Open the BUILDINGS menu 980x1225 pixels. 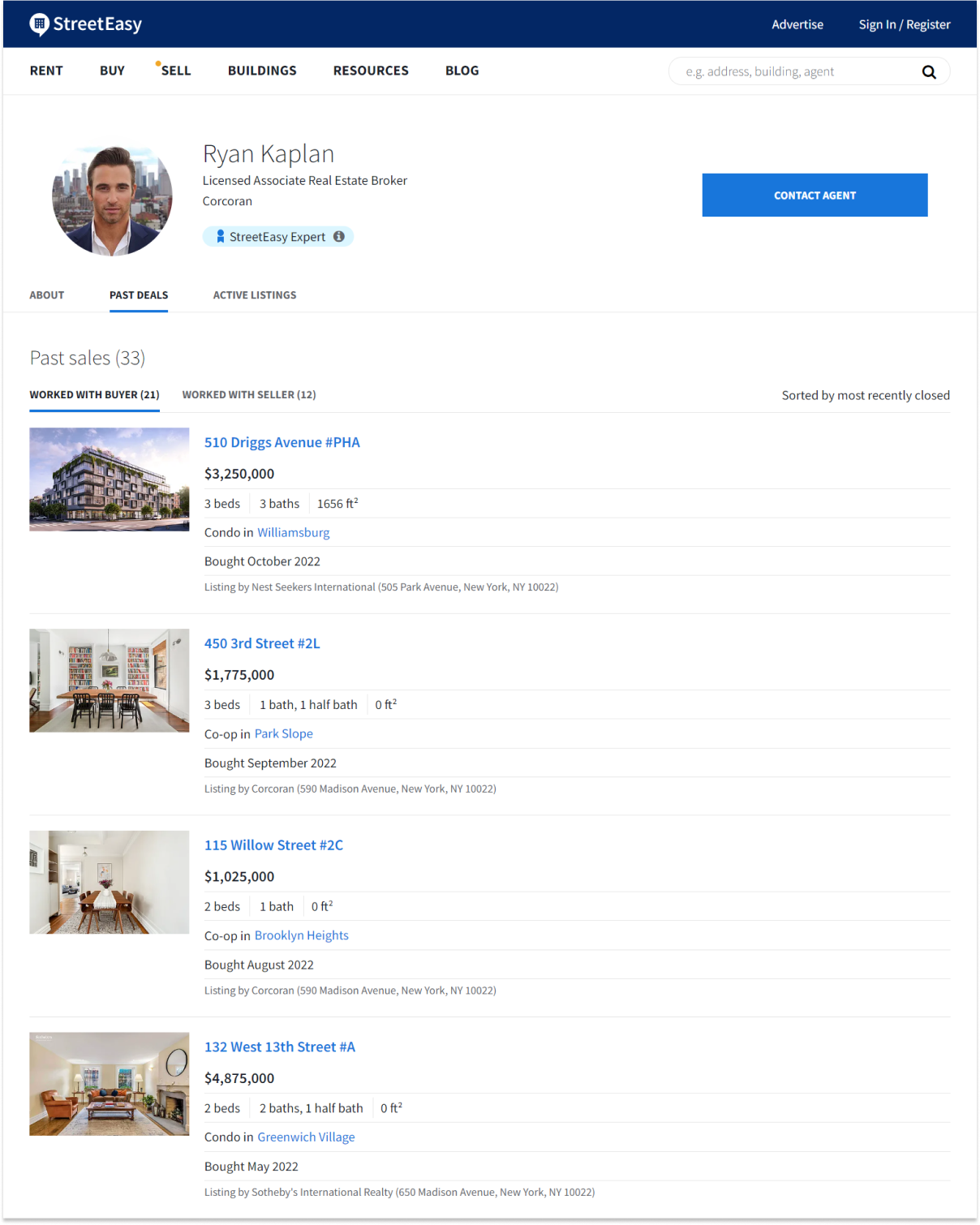click(262, 71)
